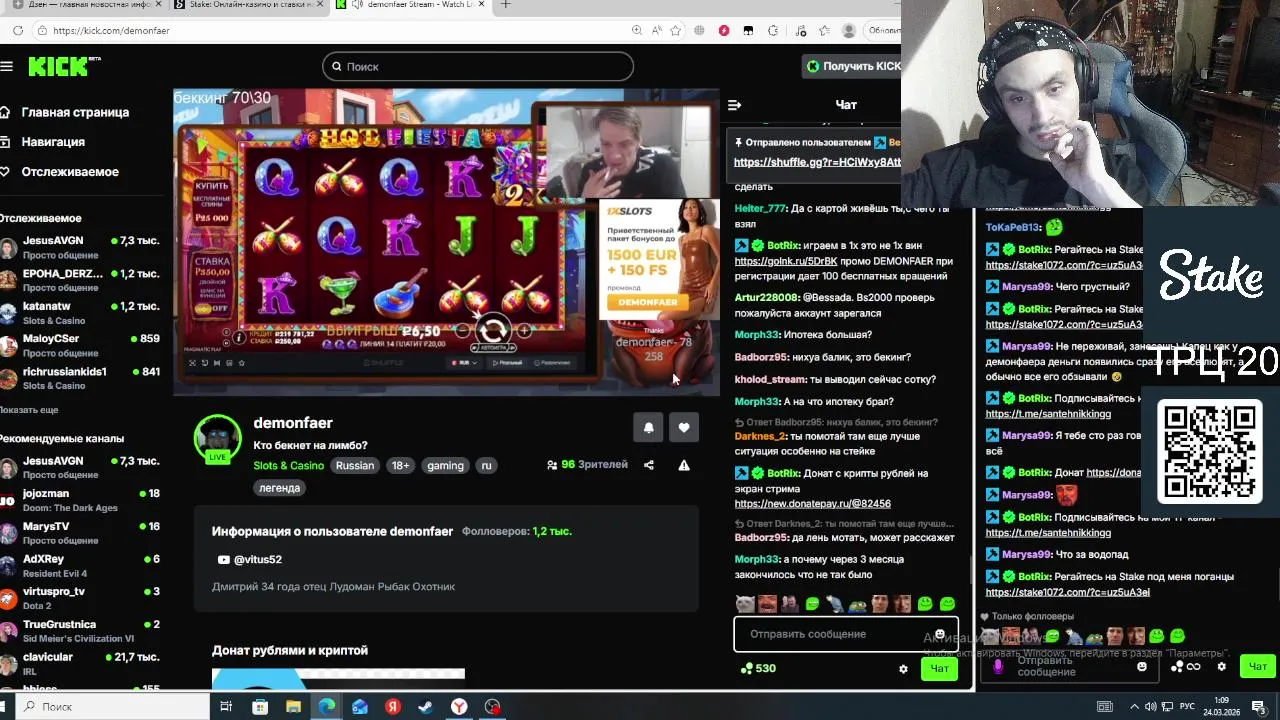Open Steam from the taskbar
1280x720 pixels.
coord(426,706)
